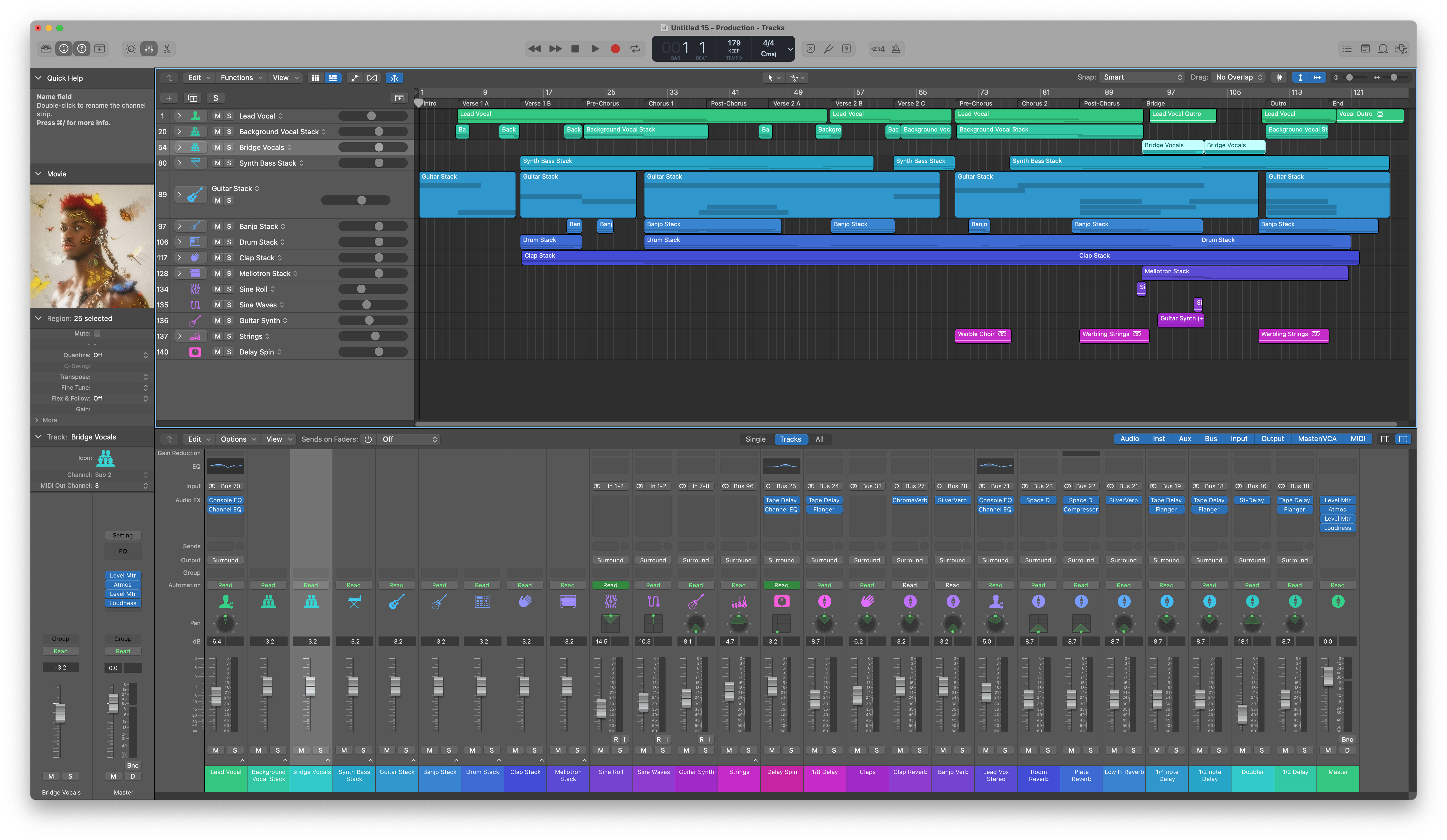The width and height of the screenshot is (1447, 840).
Task: Click the Delay Spin track icon
Action: (195, 352)
